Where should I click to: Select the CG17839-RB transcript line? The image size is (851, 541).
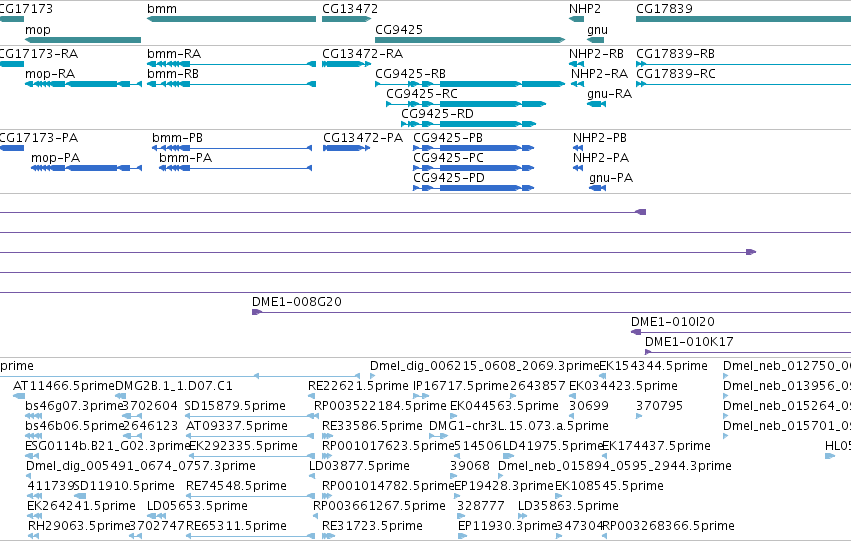744,64
